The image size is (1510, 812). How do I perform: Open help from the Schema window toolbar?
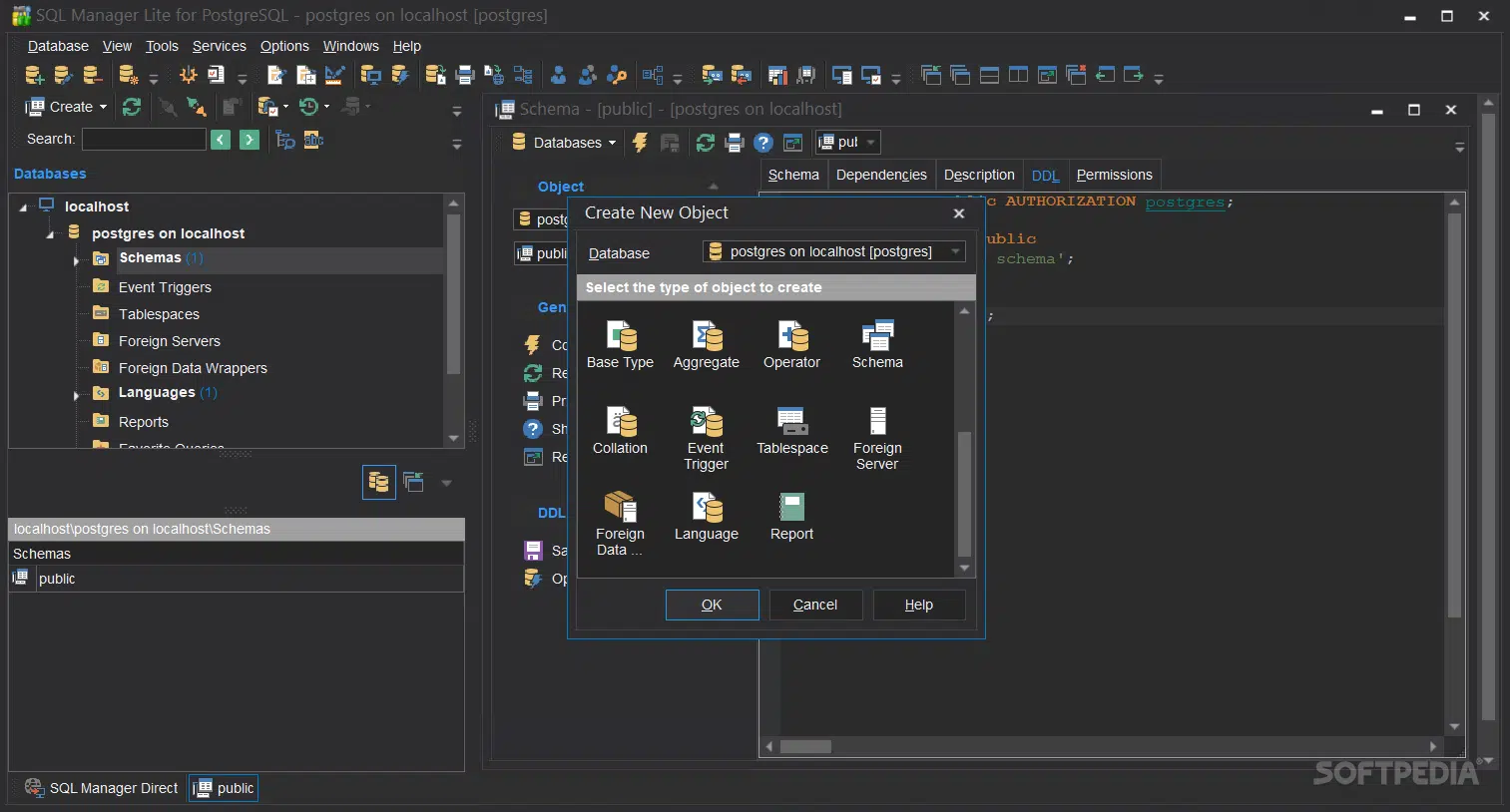763,143
